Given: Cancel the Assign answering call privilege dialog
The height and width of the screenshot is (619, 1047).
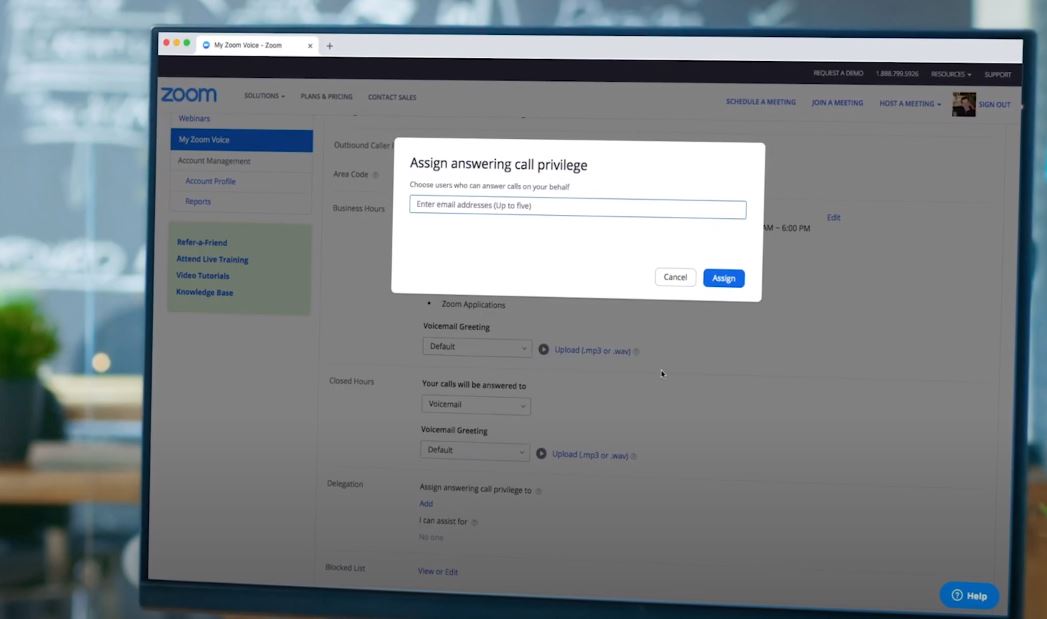Looking at the screenshot, I should pos(675,277).
